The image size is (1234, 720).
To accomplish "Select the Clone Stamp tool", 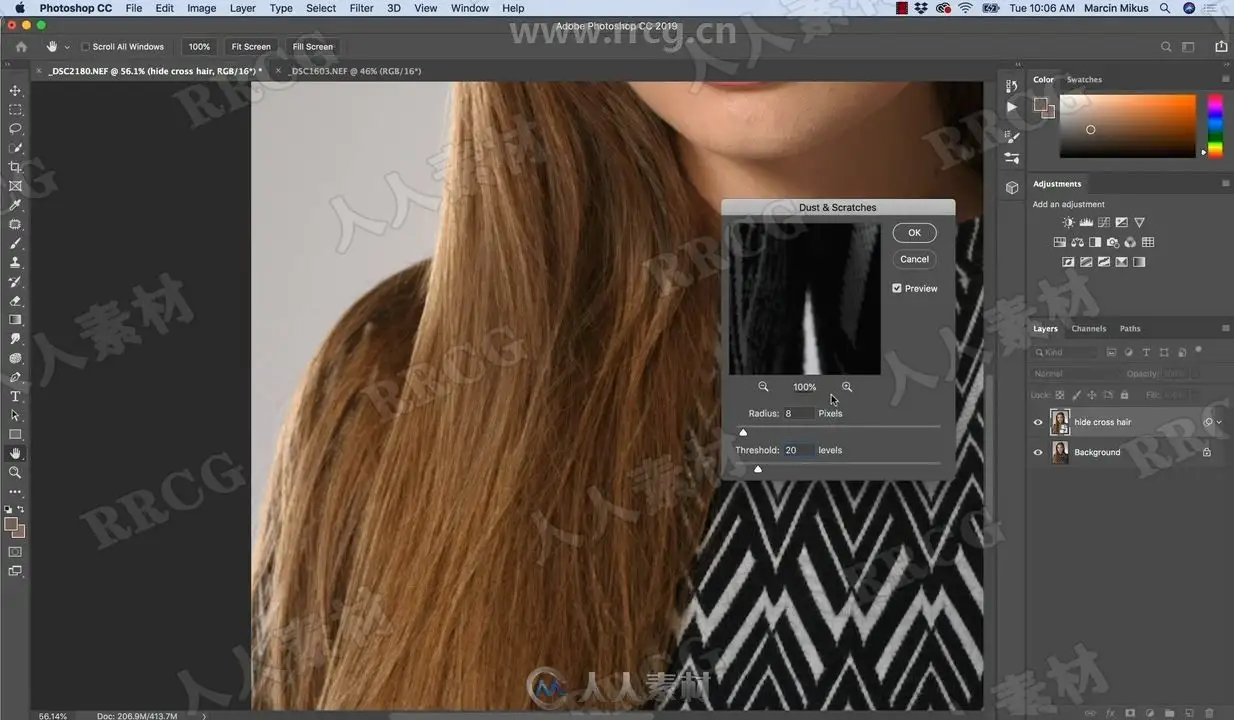I will click(x=15, y=262).
